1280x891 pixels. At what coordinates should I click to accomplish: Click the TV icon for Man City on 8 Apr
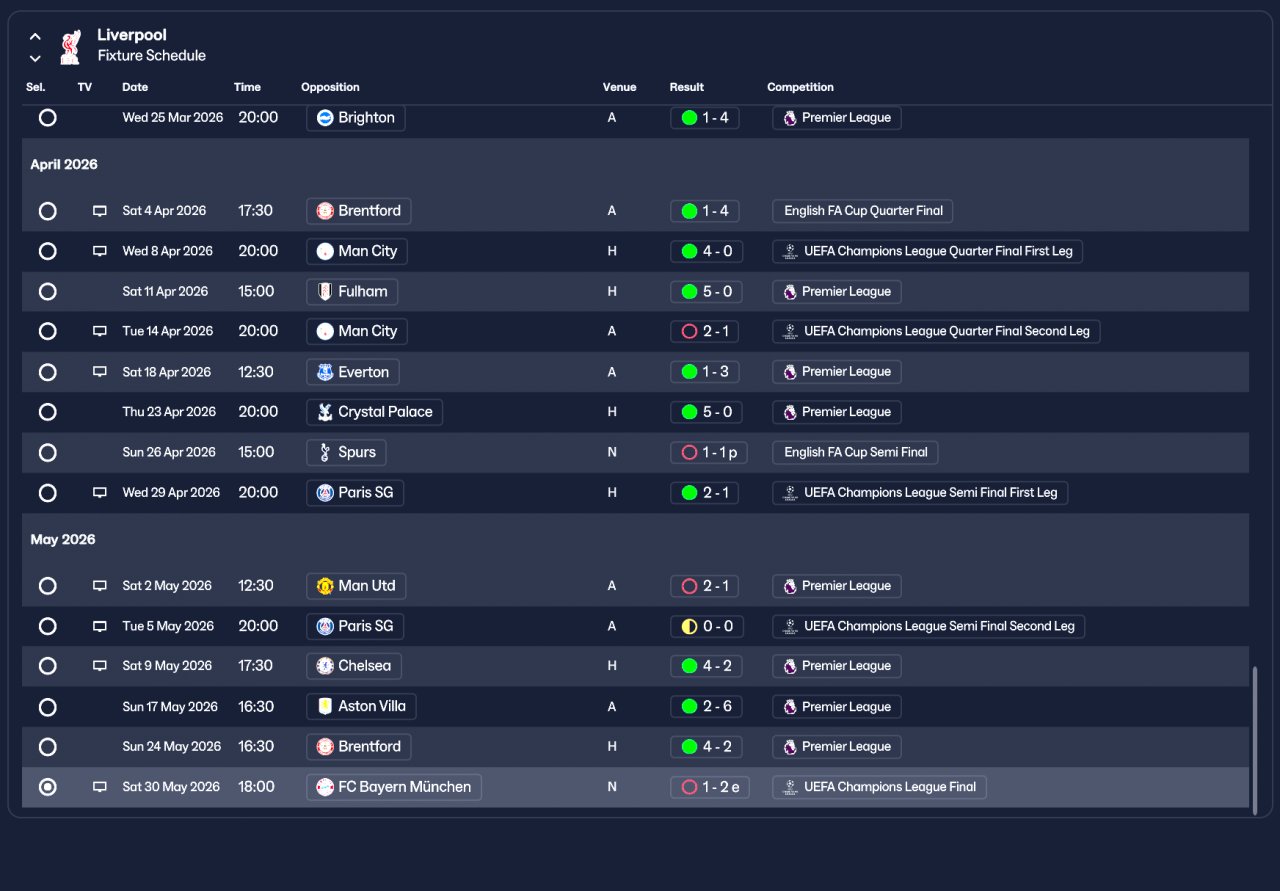tap(100, 251)
